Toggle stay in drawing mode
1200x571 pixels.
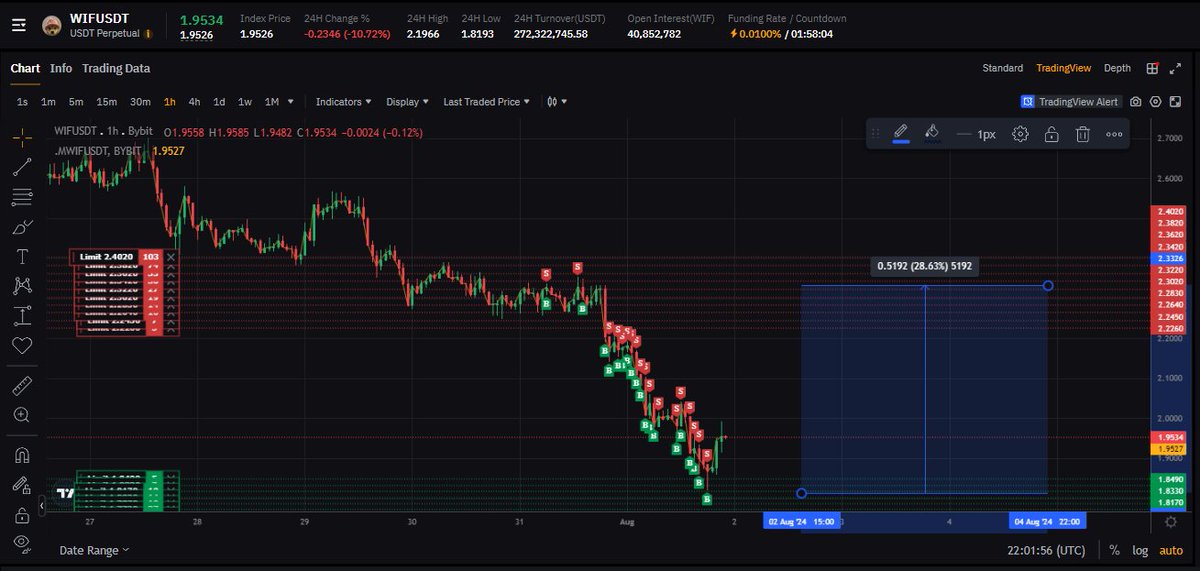(22, 485)
